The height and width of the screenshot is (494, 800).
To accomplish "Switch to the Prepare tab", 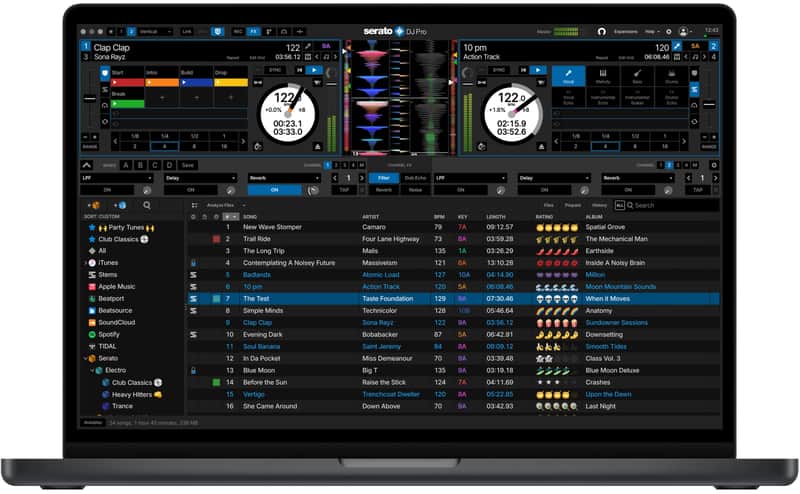I will (572, 205).
